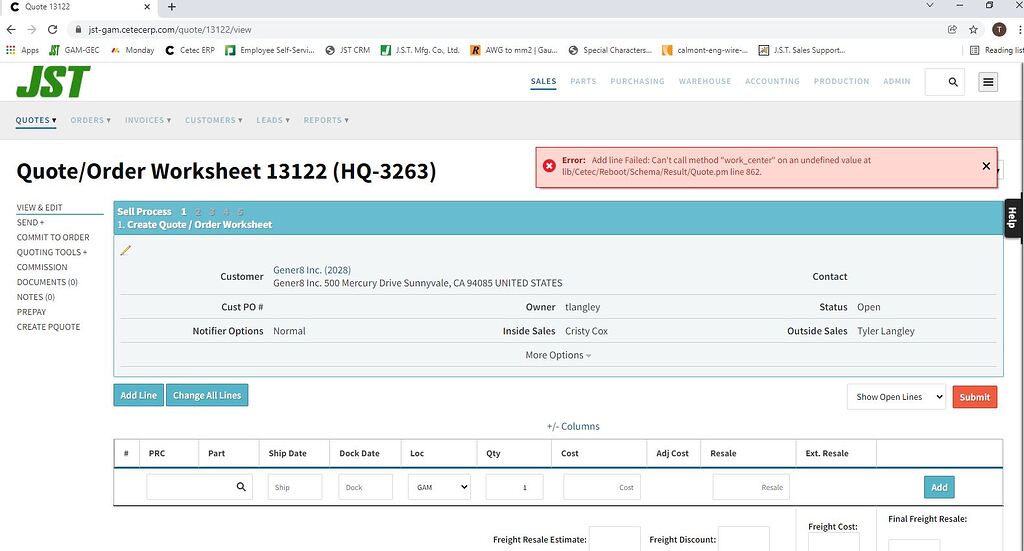Viewport: 1024px width, 551px height.
Task: Switch to the Accounting module tab
Action: [773, 82]
